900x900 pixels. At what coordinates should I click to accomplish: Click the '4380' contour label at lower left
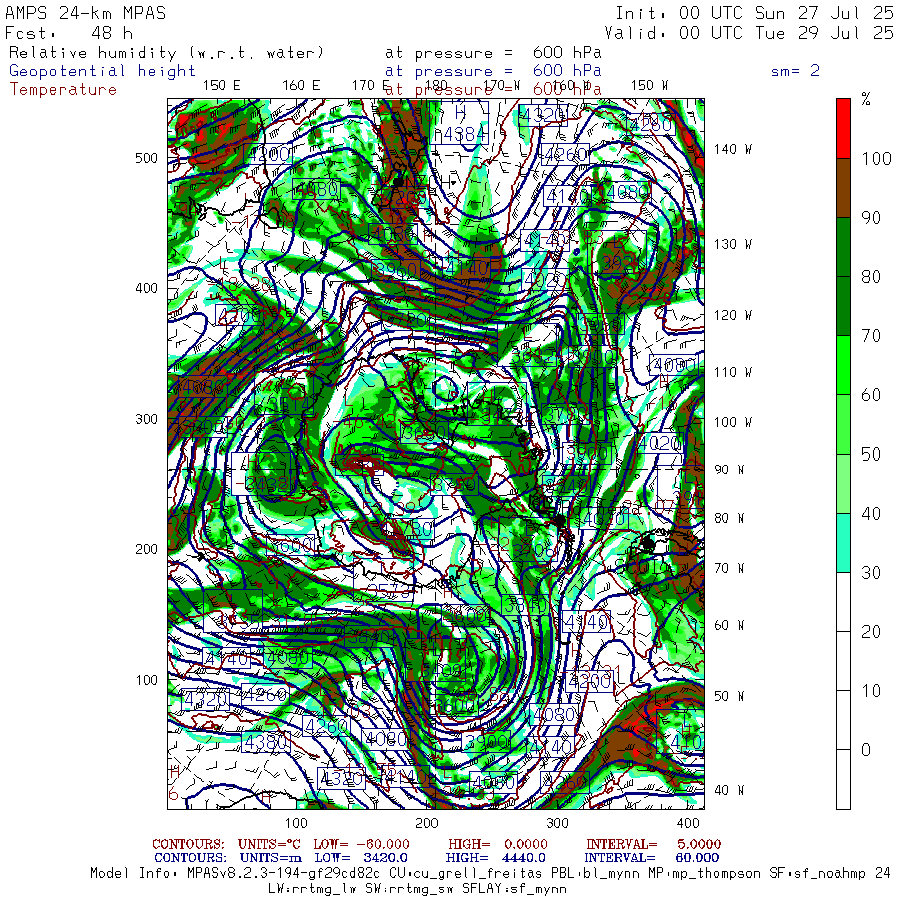pyautogui.click(x=266, y=743)
